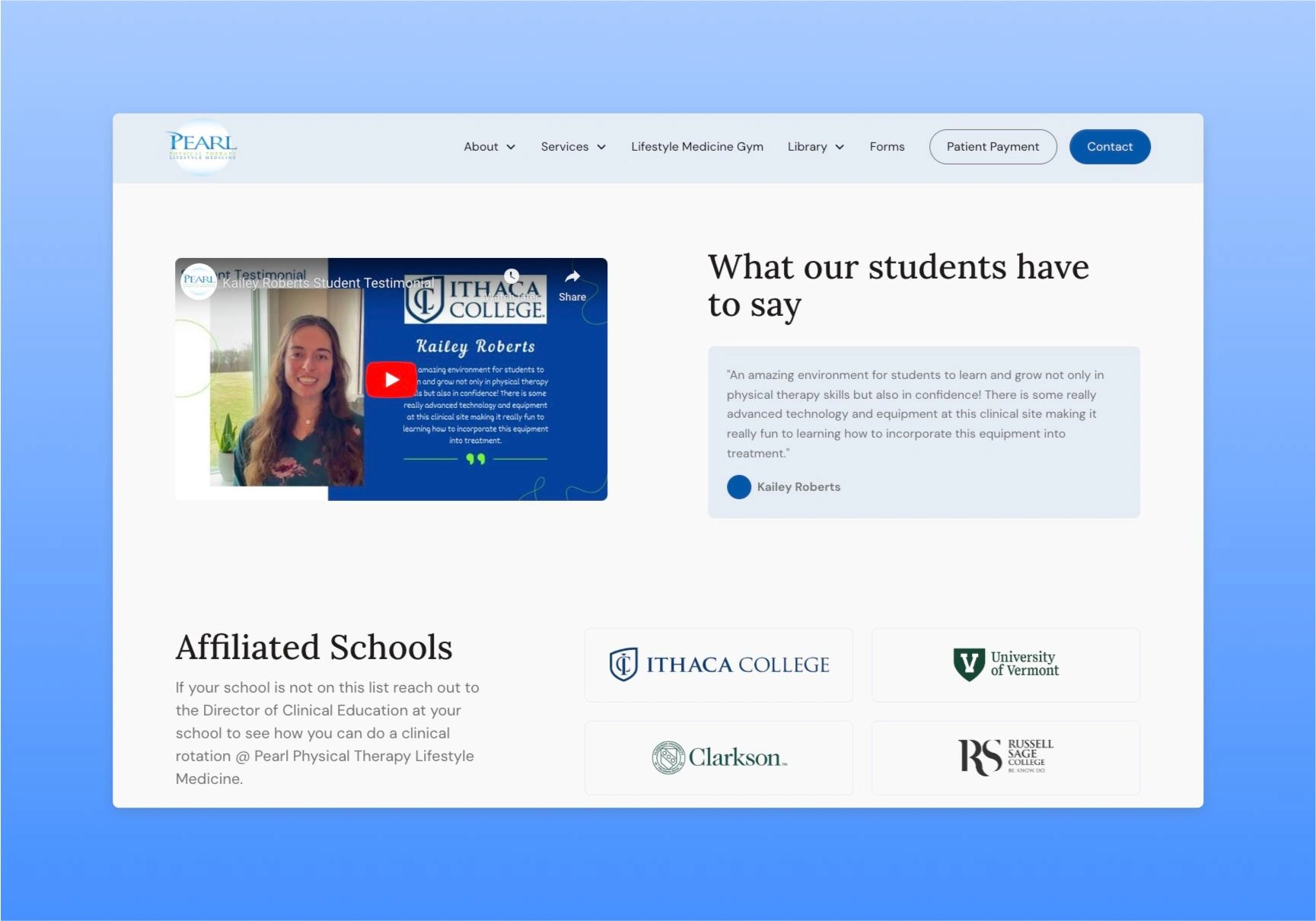This screenshot has width=1316, height=921.
Task: Click the "What our students have to say" heading
Action: (898, 286)
